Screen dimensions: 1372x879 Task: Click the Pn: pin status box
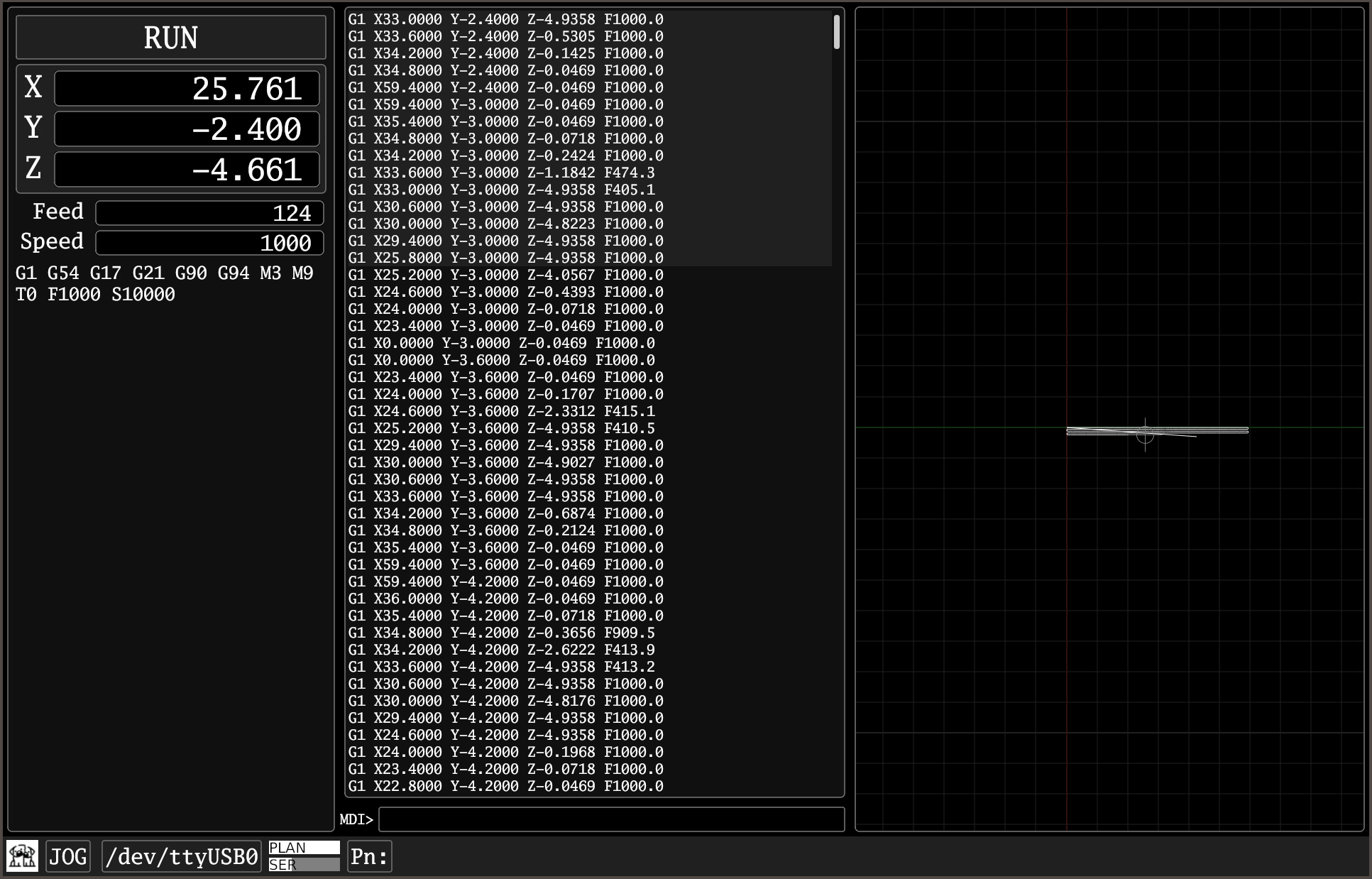click(369, 856)
